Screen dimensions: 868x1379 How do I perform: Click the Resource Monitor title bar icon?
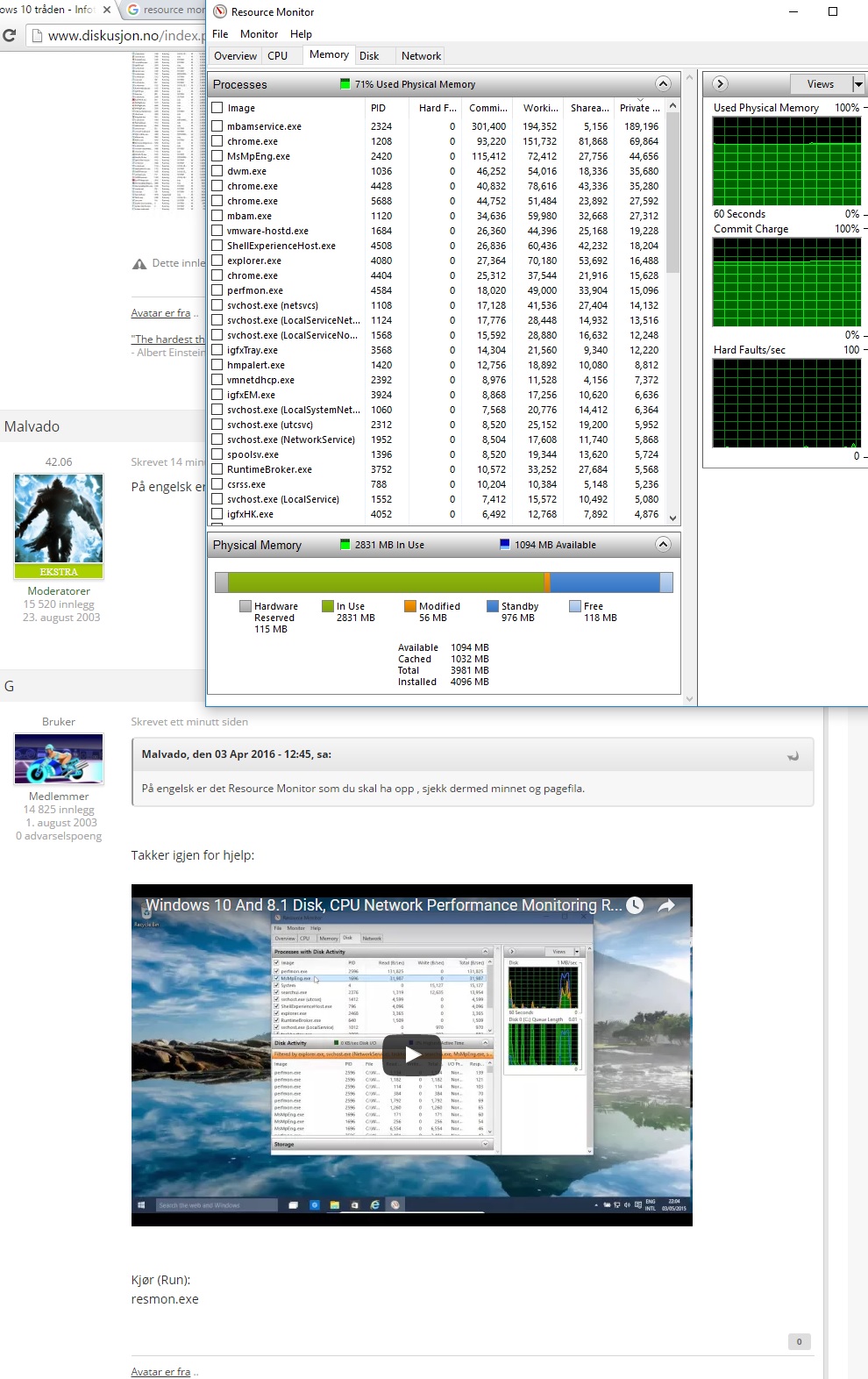[x=220, y=11]
